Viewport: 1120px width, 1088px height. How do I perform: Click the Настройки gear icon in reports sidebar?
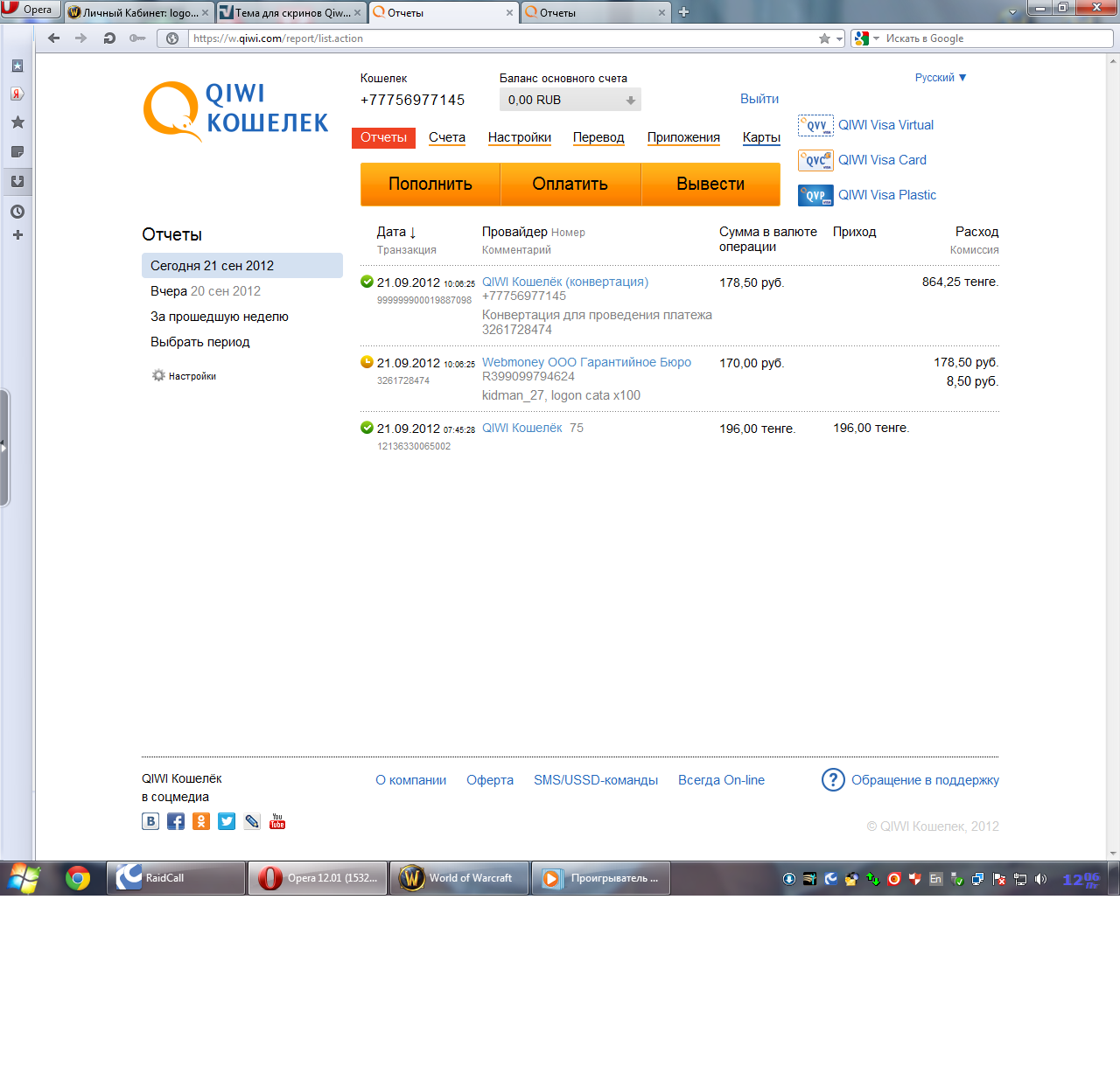(158, 375)
